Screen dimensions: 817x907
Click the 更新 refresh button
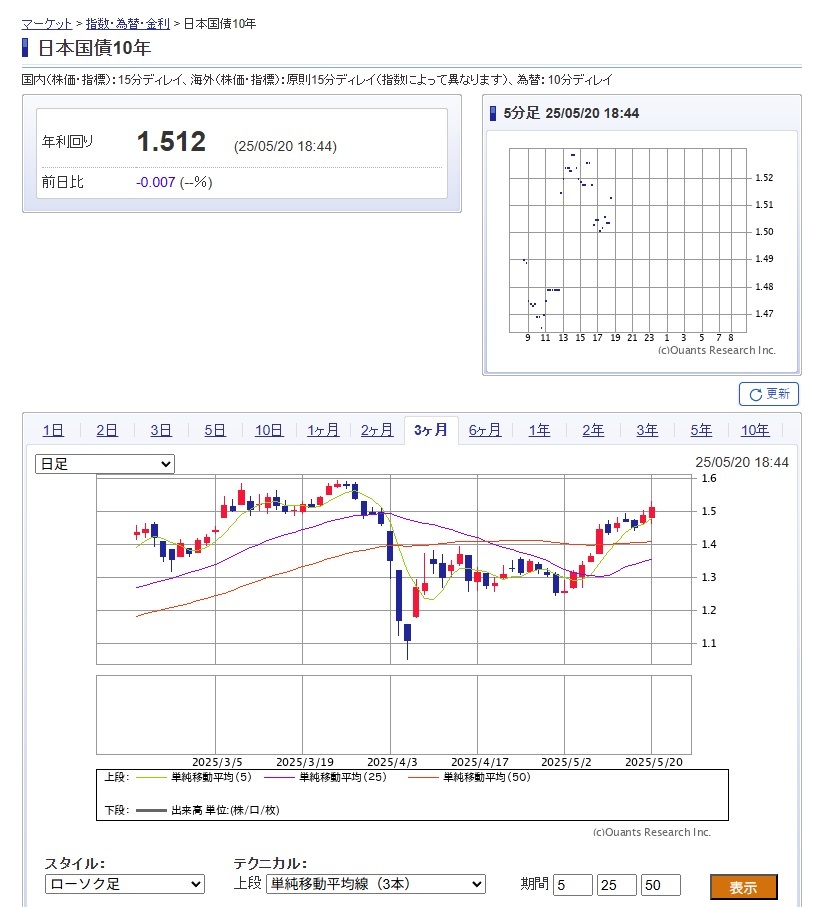click(769, 394)
